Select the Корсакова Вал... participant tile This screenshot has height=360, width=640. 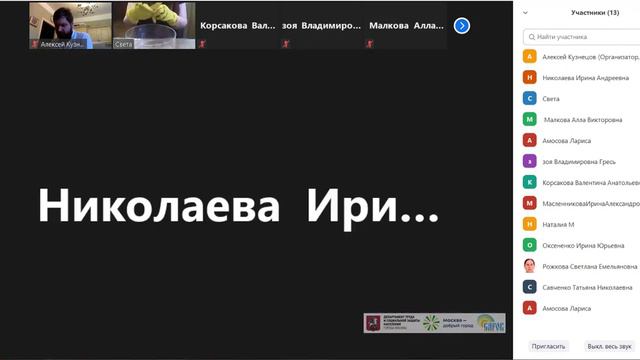(x=238, y=26)
